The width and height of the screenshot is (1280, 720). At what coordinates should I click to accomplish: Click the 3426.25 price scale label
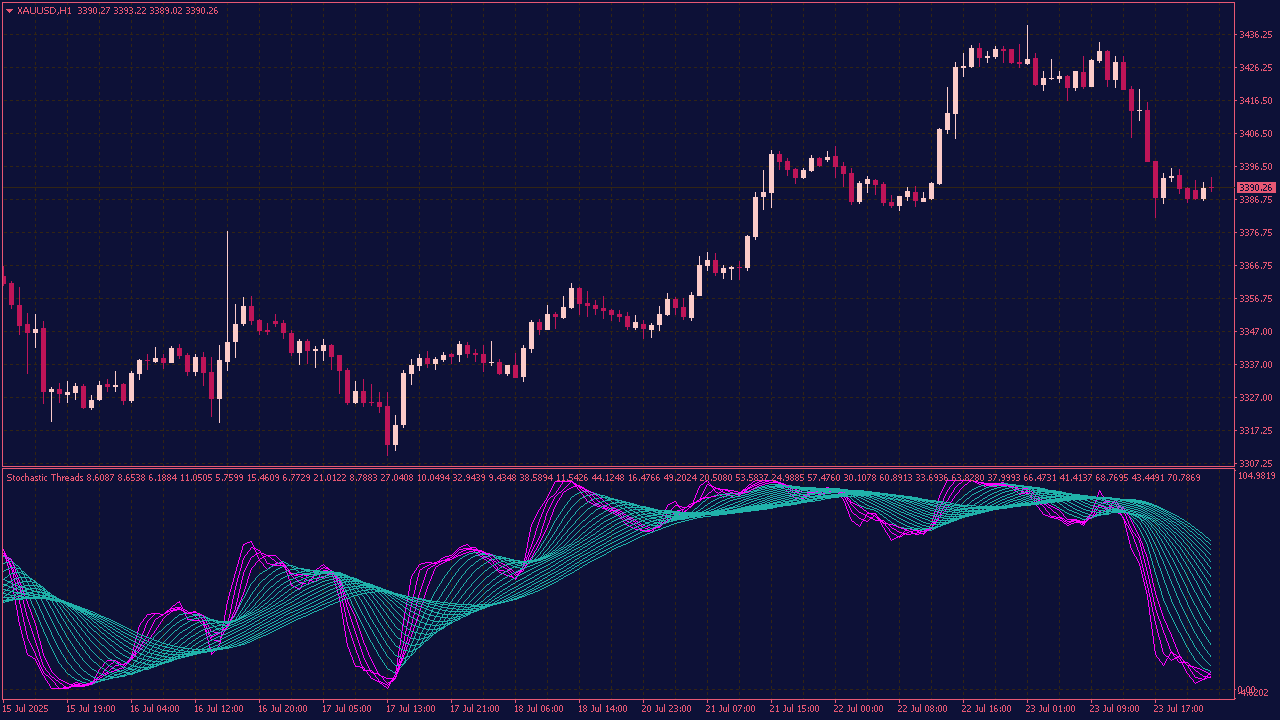point(1255,68)
